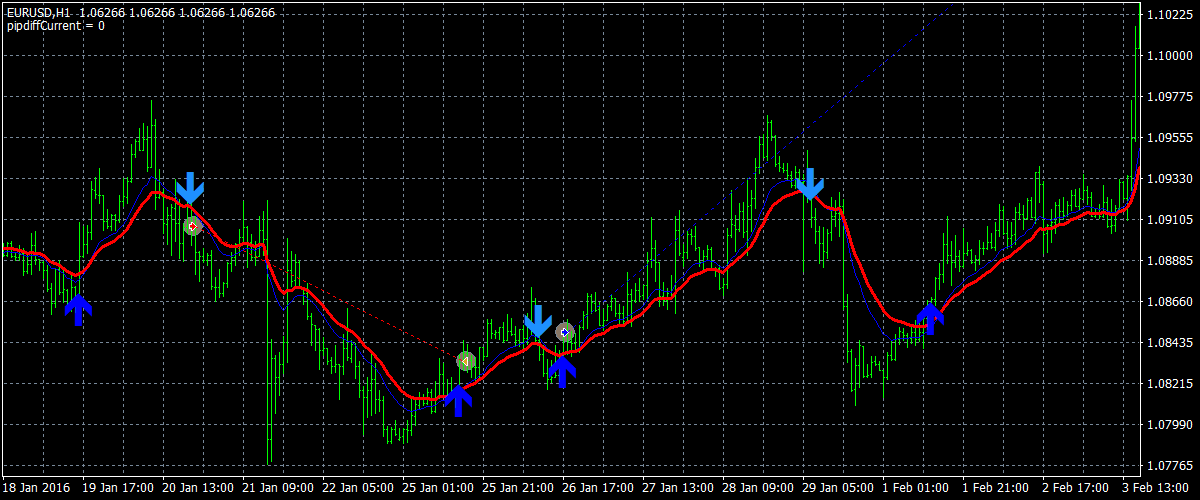Click the 19 Jan 17:00 time label
1200x500 pixels.
tap(118, 489)
